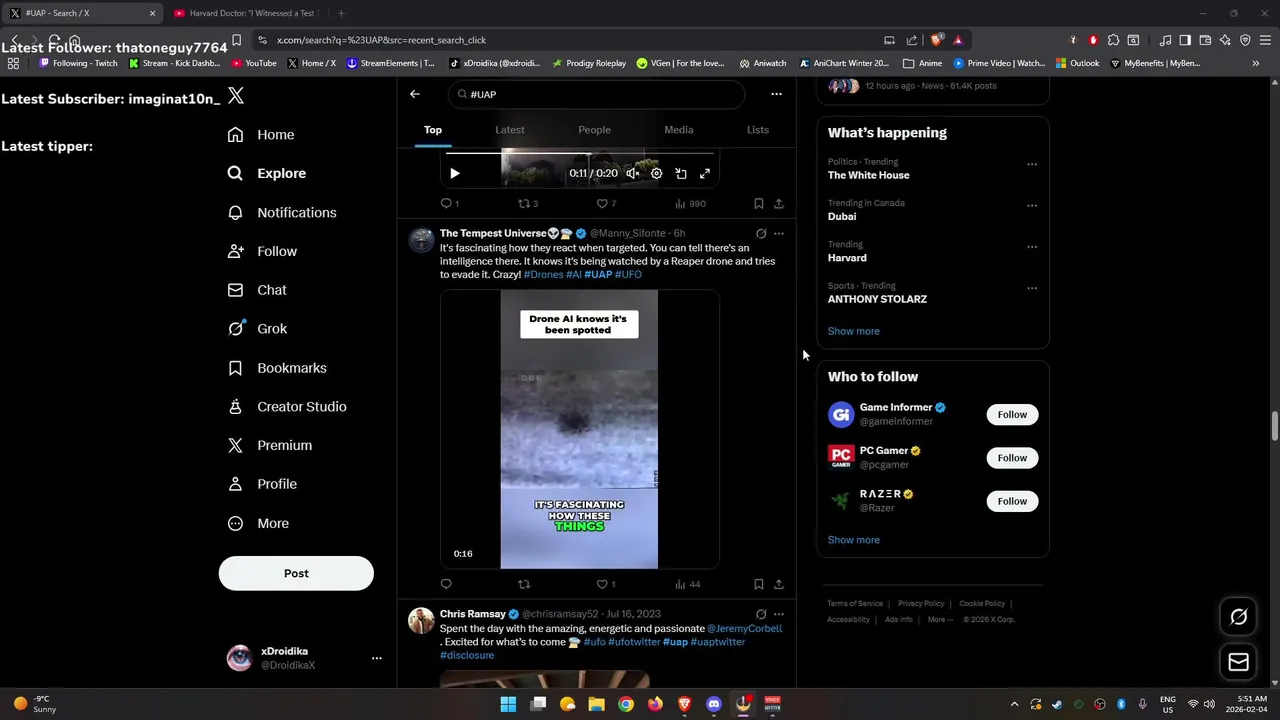1280x720 pixels.
Task: Show more under Who to follow
Action: (x=854, y=540)
